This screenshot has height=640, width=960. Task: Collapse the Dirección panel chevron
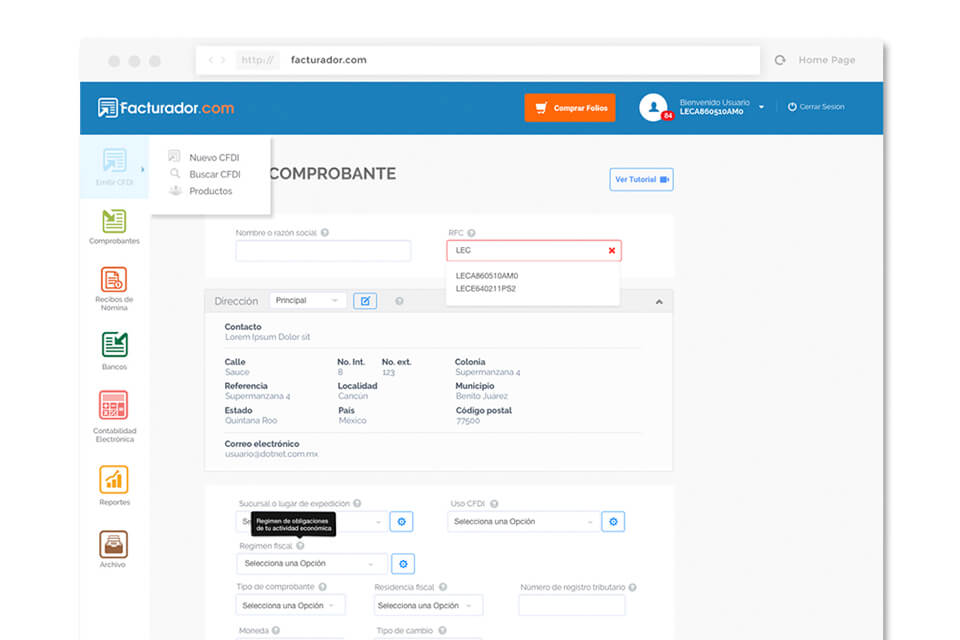coord(659,301)
